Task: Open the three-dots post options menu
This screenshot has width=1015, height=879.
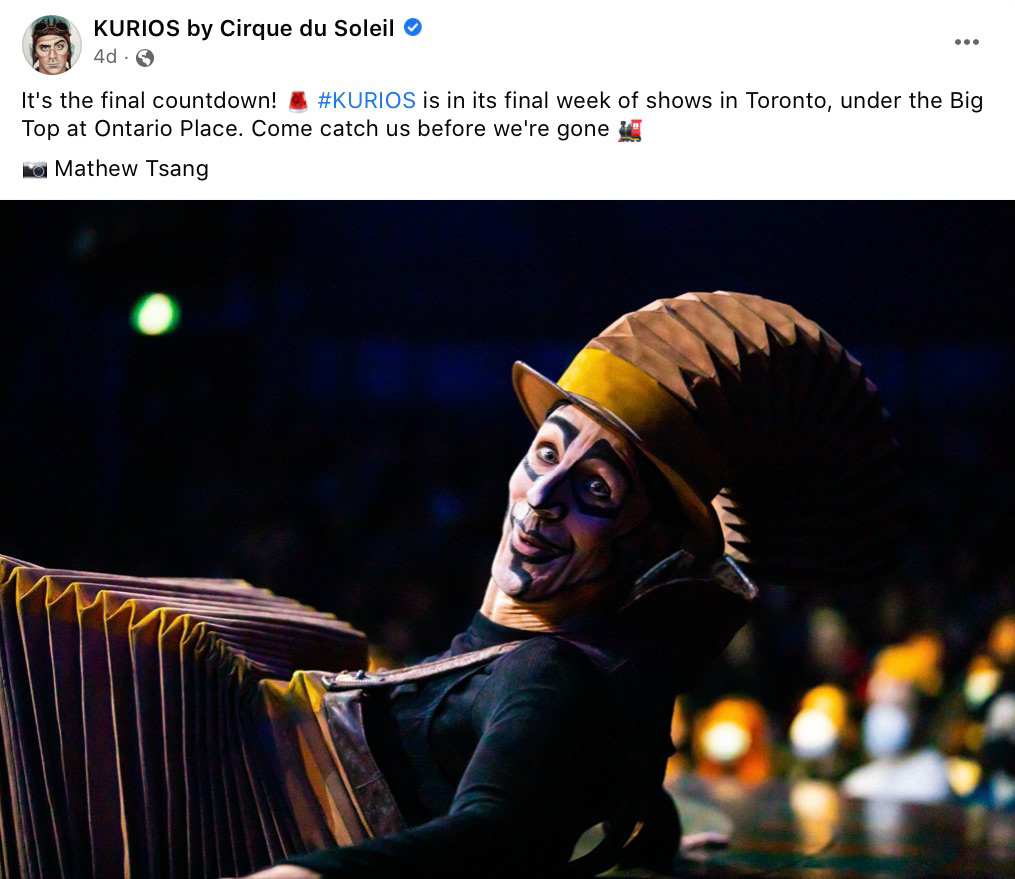Action: [966, 42]
